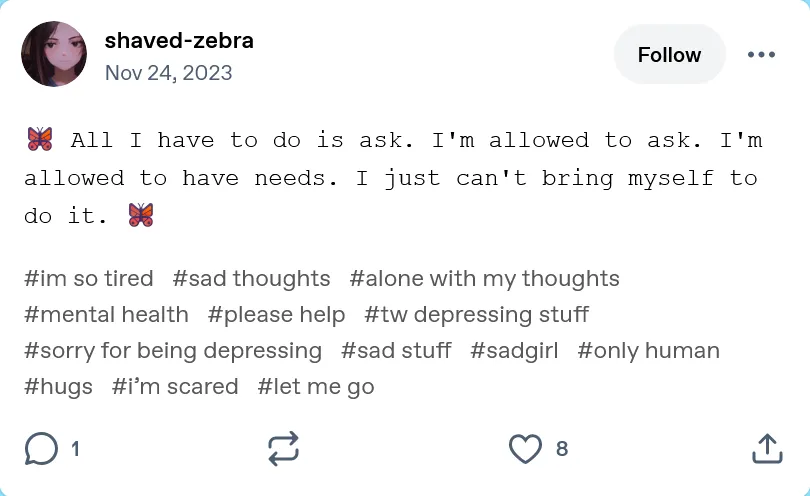Open the three-dot more options menu
The height and width of the screenshot is (496, 810).
pos(762,55)
